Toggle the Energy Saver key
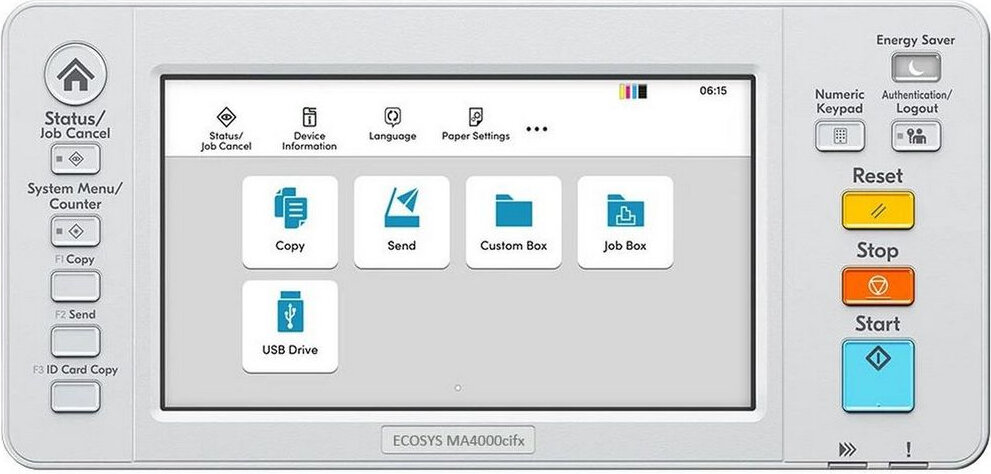991x474 pixels. 916,68
